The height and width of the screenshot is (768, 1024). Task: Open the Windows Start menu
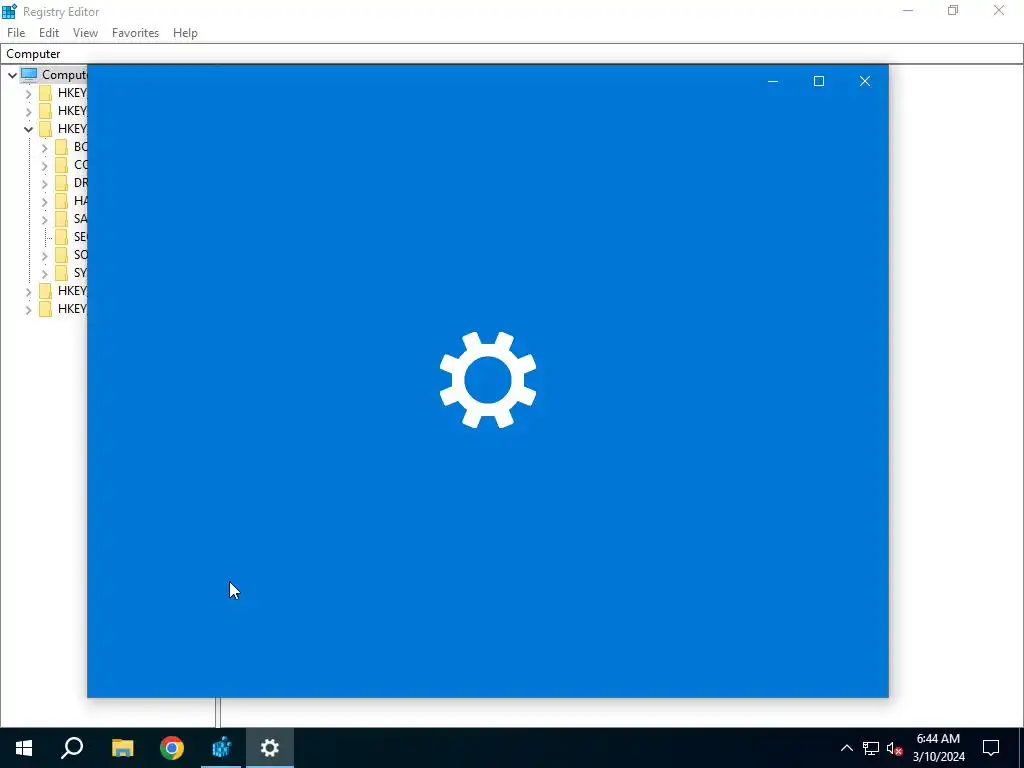point(24,748)
